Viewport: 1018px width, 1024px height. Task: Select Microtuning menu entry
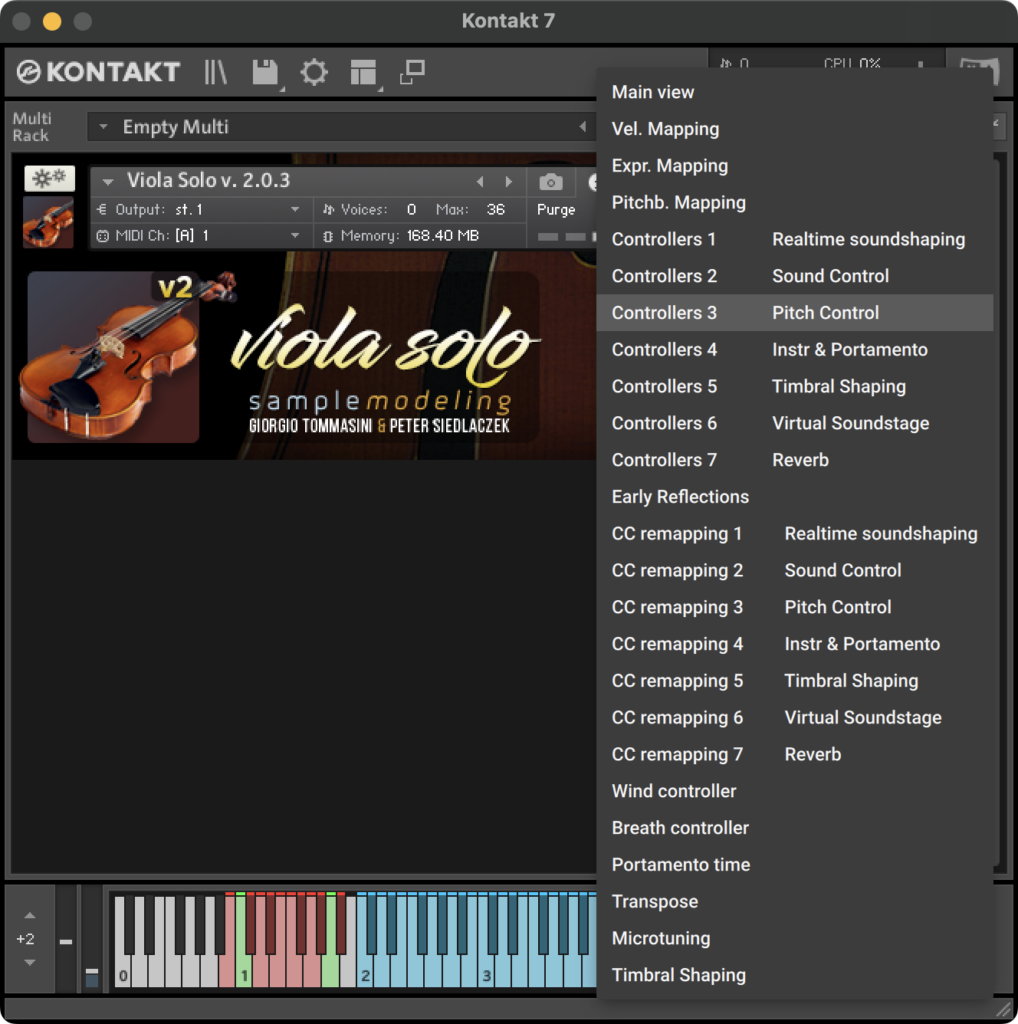[x=795, y=938]
